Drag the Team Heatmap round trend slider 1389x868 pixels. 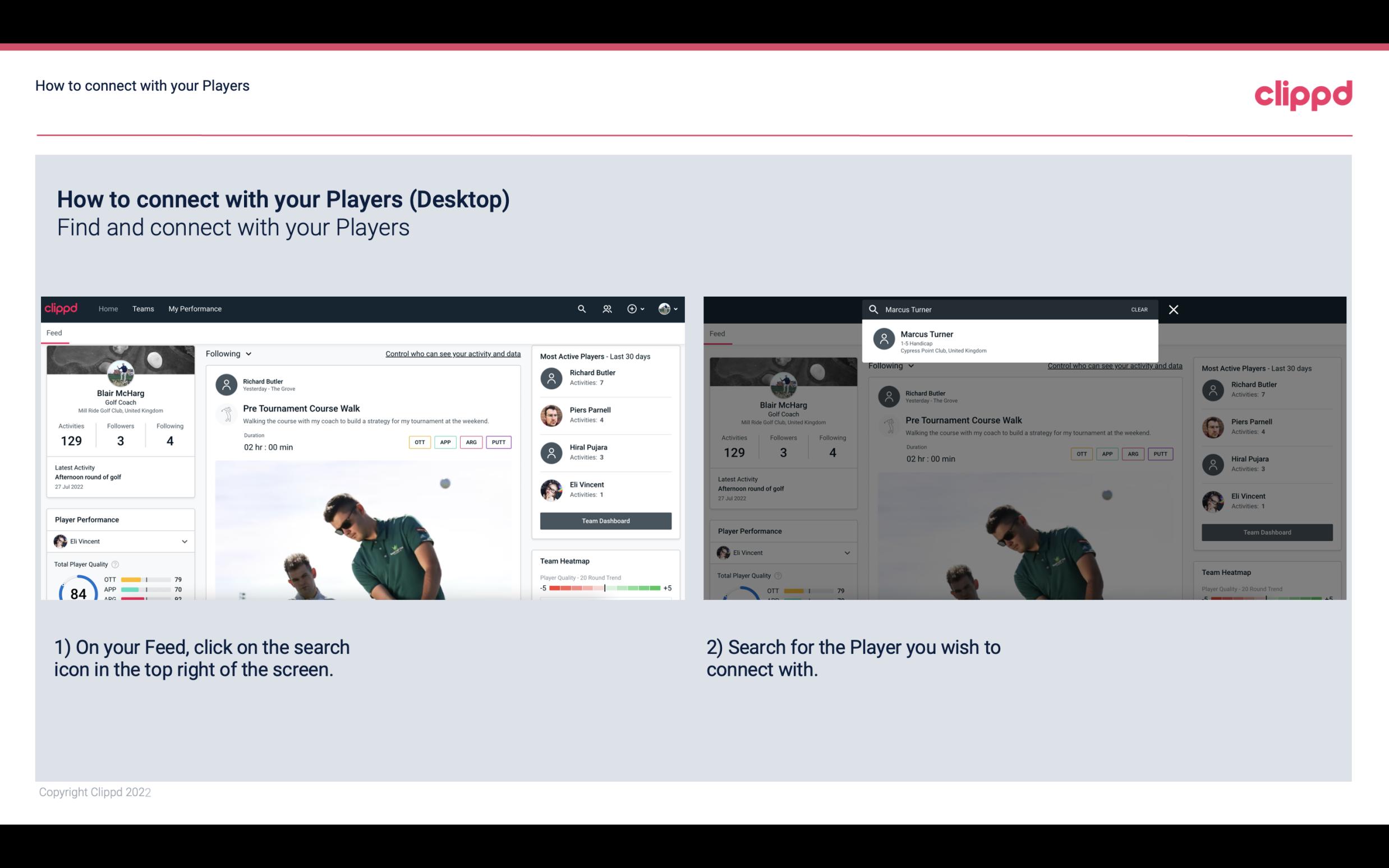pyautogui.click(x=605, y=589)
